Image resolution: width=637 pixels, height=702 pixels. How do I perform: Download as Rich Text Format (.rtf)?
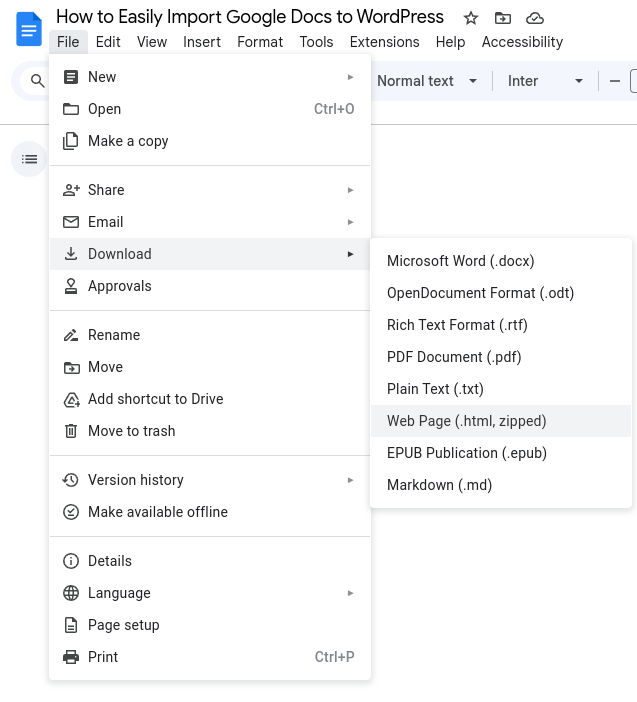click(501, 325)
